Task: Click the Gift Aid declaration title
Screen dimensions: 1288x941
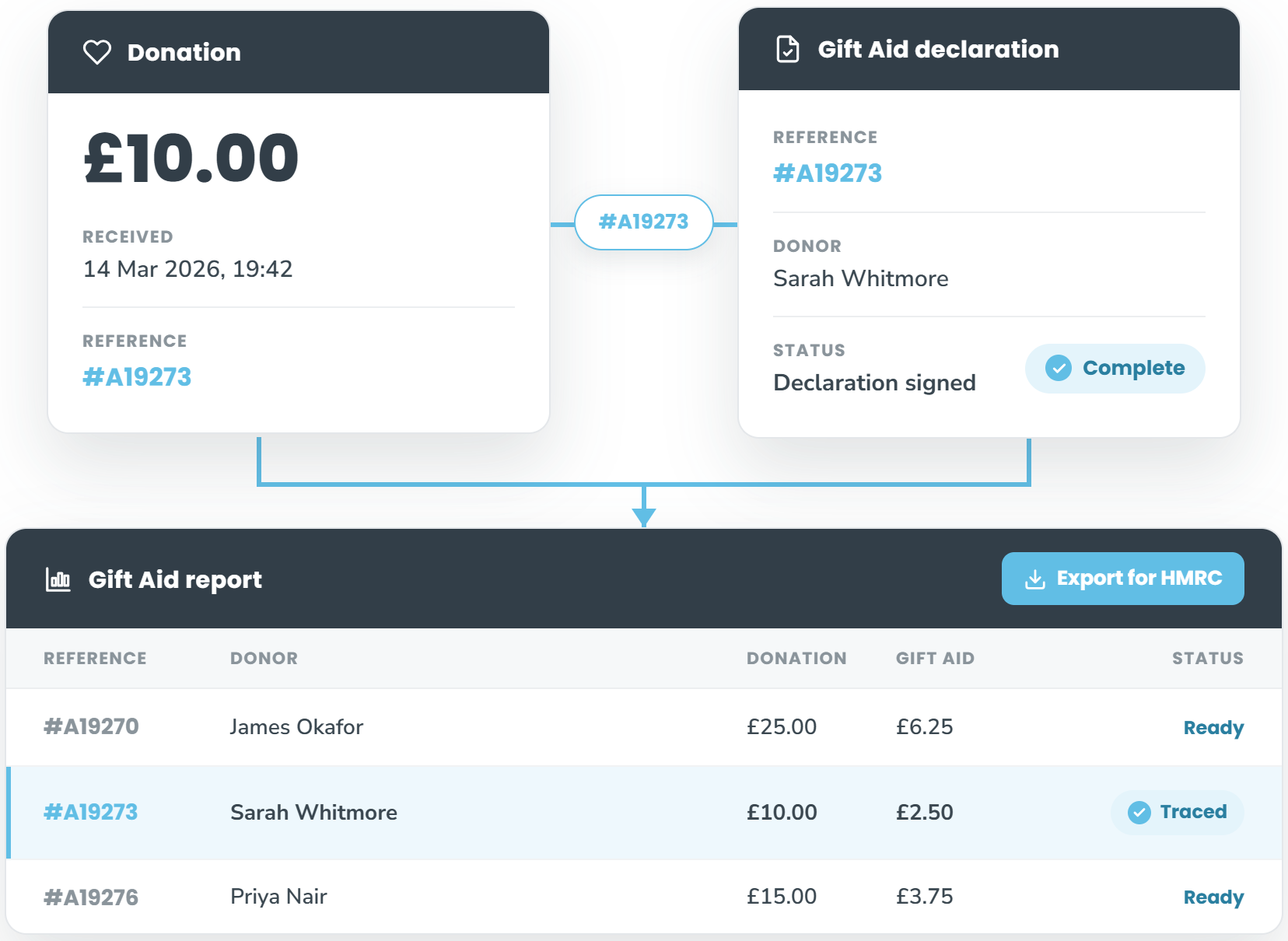Action: (x=938, y=49)
